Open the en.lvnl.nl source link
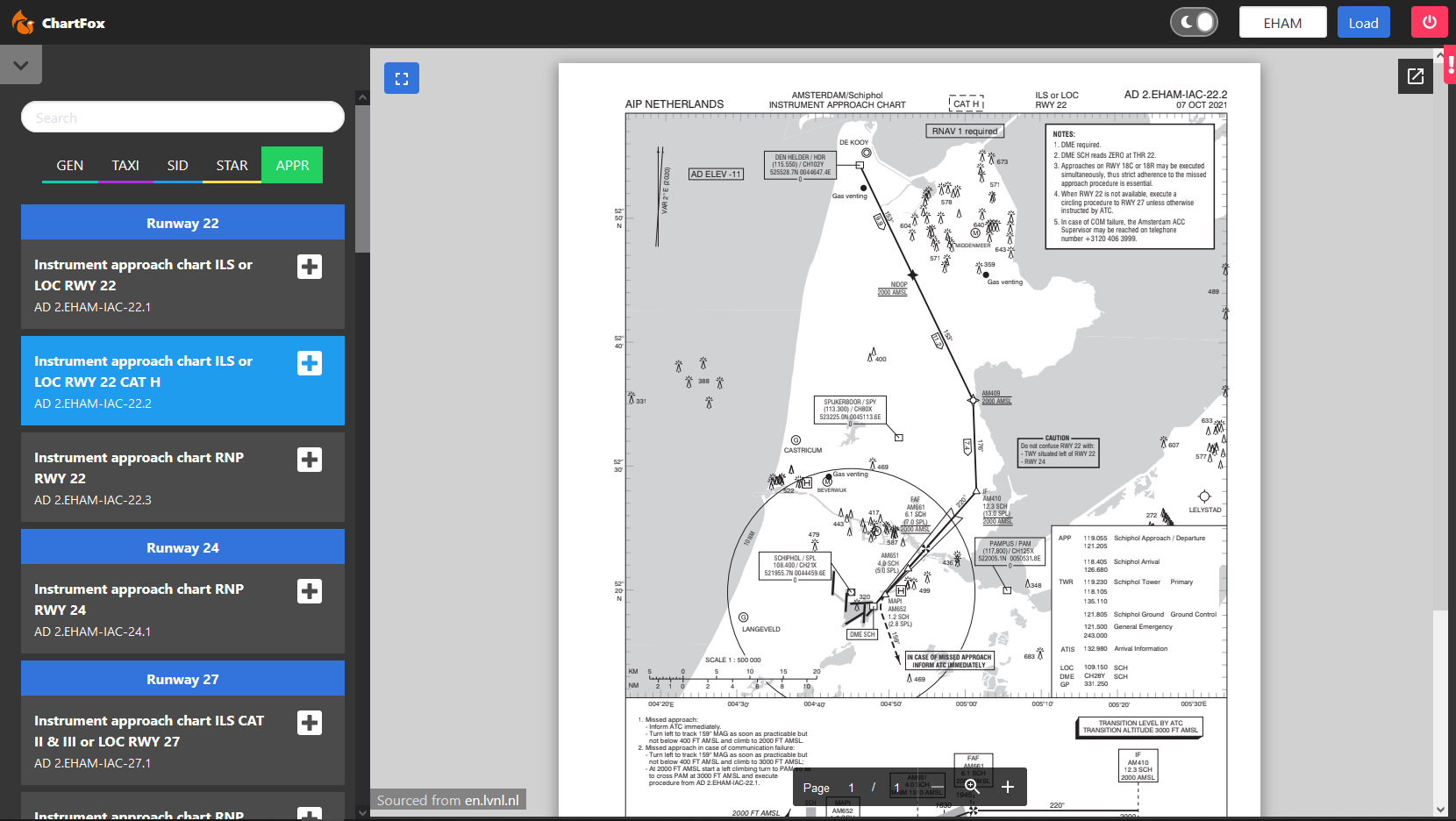Viewport: 1456px width, 821px height. coord(492,800)
